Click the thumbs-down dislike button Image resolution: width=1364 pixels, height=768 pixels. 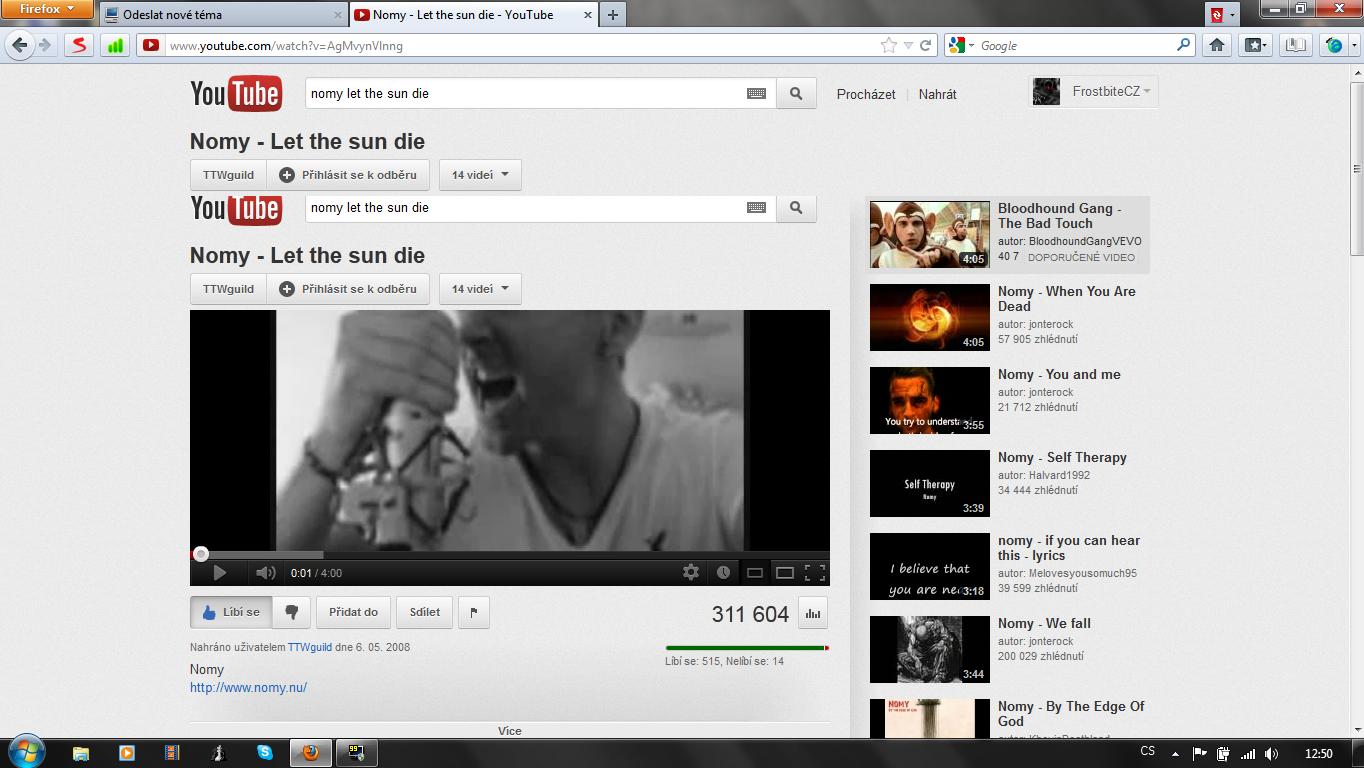tap(291, 612)
